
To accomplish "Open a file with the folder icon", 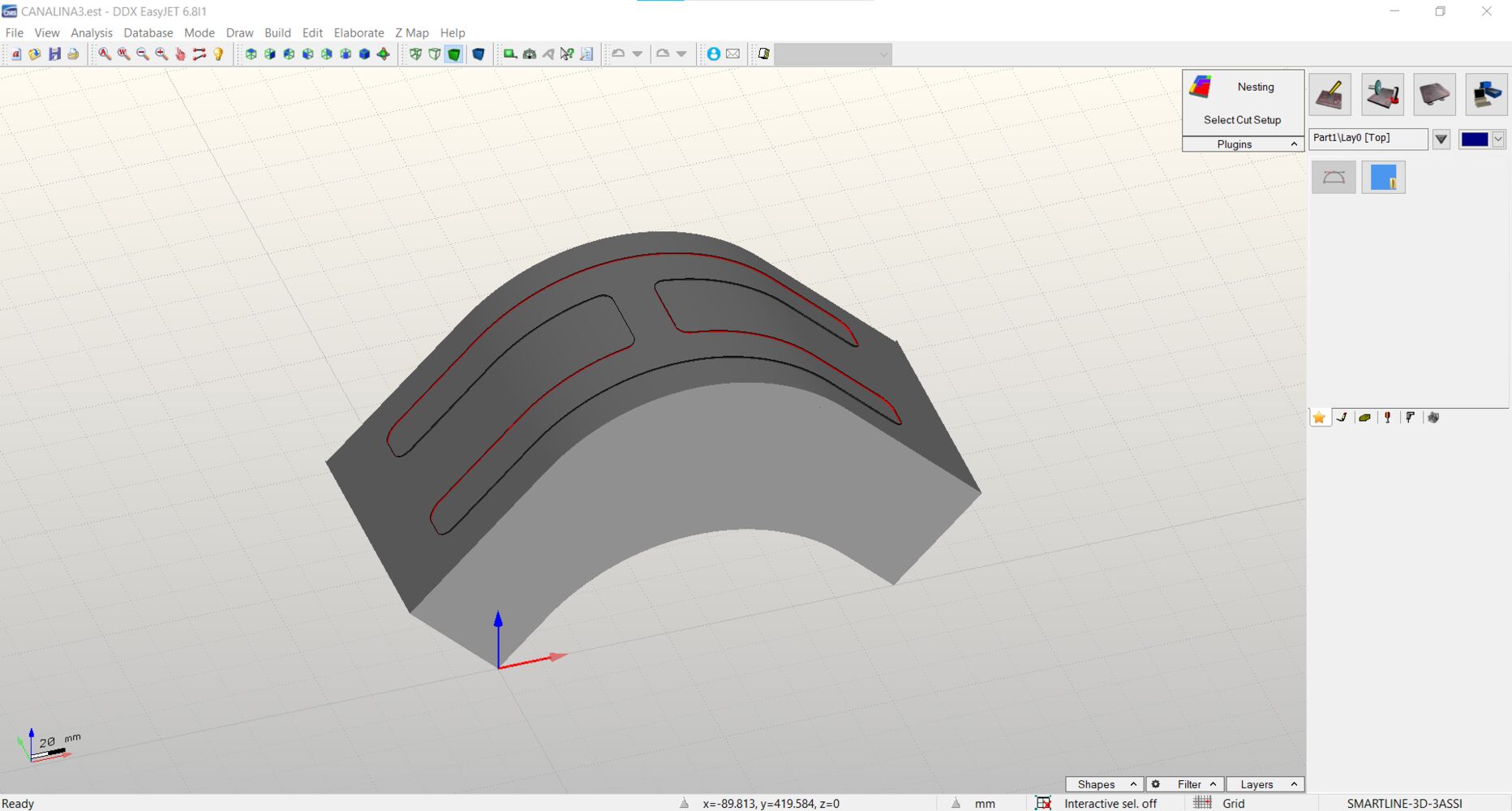I will coord(35,54).
